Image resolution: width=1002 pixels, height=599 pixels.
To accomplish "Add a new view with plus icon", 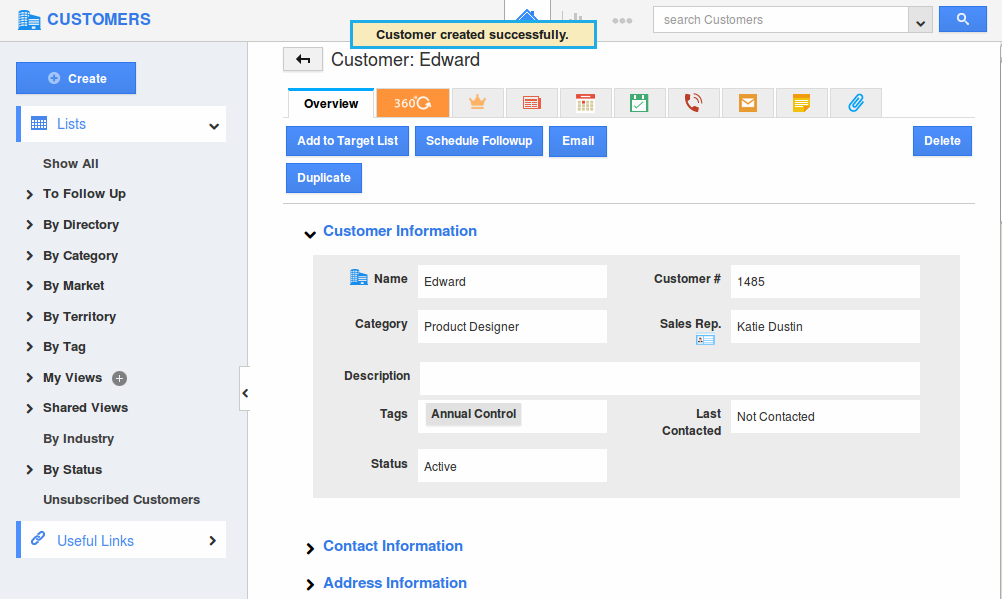I will [x=119, y=378].
